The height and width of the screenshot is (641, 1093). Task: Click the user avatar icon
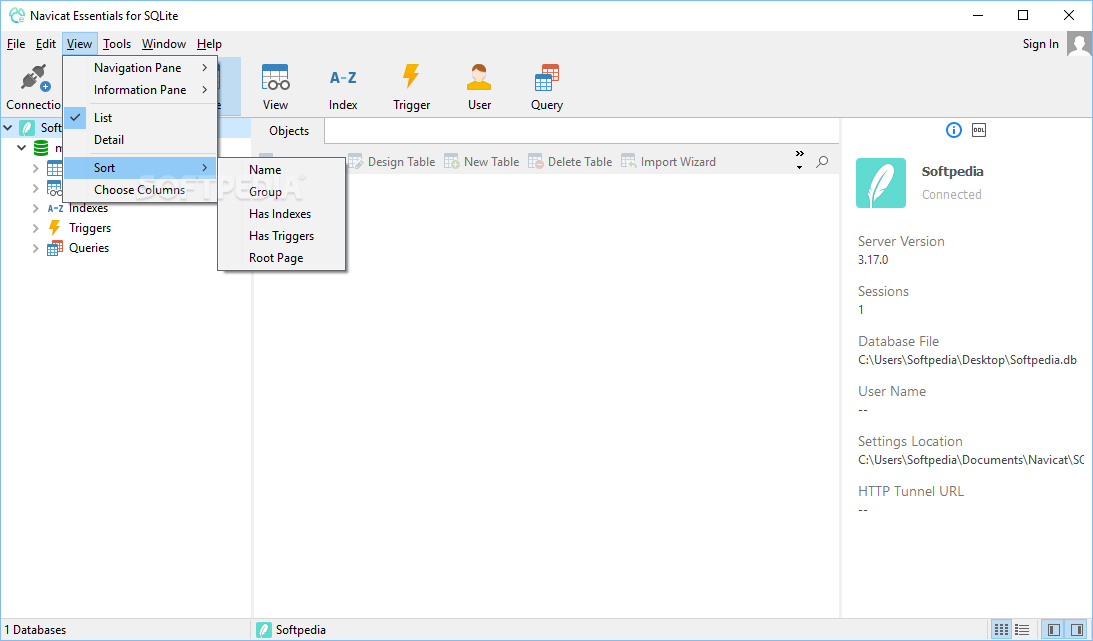click(x=1079, y=45)
